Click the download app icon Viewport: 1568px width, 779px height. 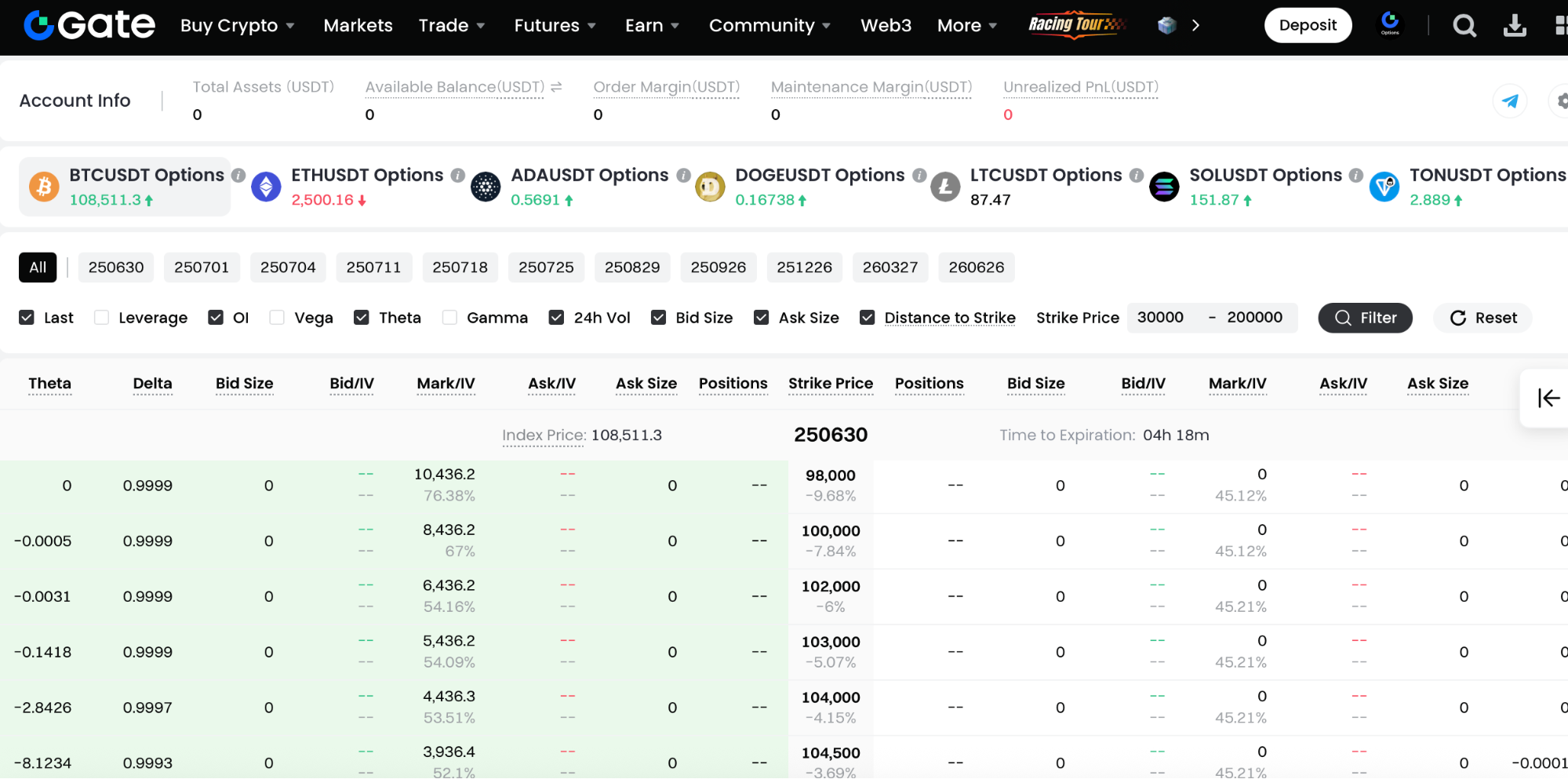click(1514, 26)
